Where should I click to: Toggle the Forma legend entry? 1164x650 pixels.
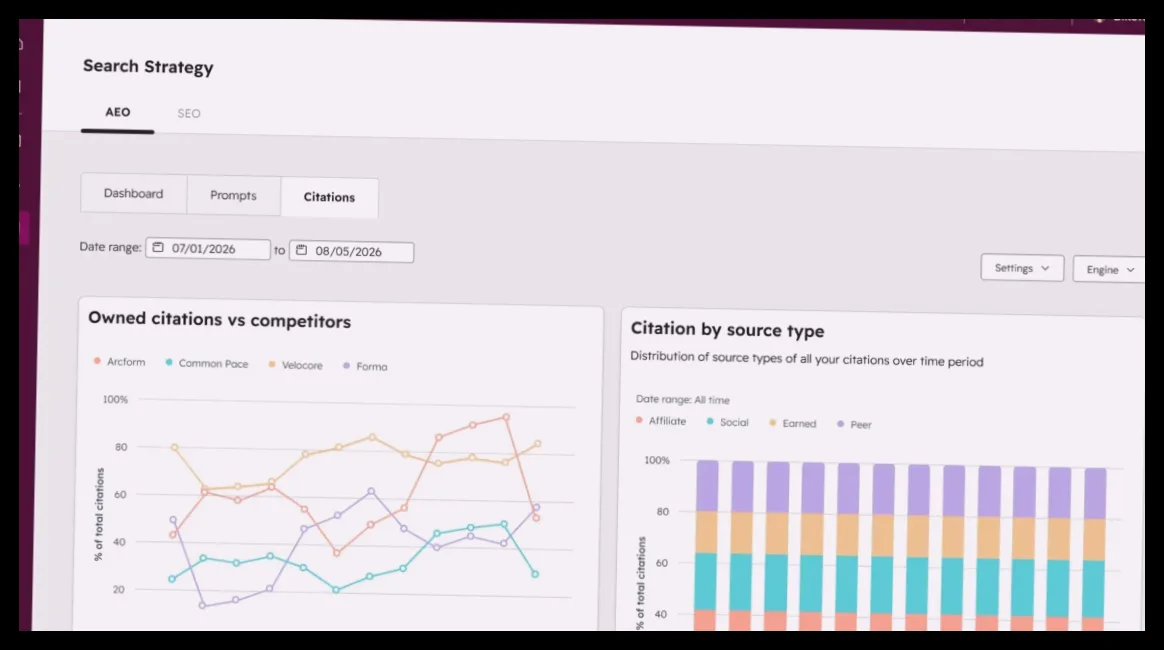coord(365,367)
